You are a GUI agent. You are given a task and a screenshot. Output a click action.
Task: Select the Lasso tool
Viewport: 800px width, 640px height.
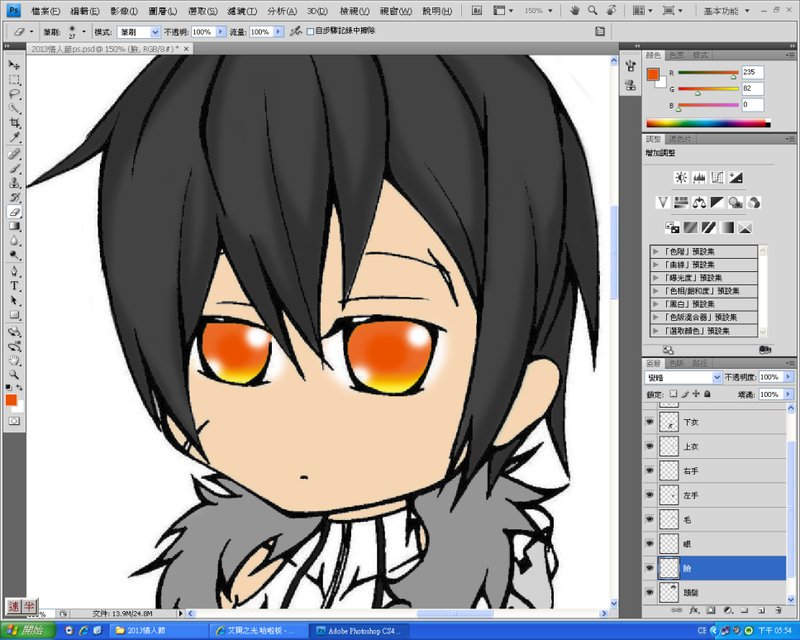pos(14,94)
